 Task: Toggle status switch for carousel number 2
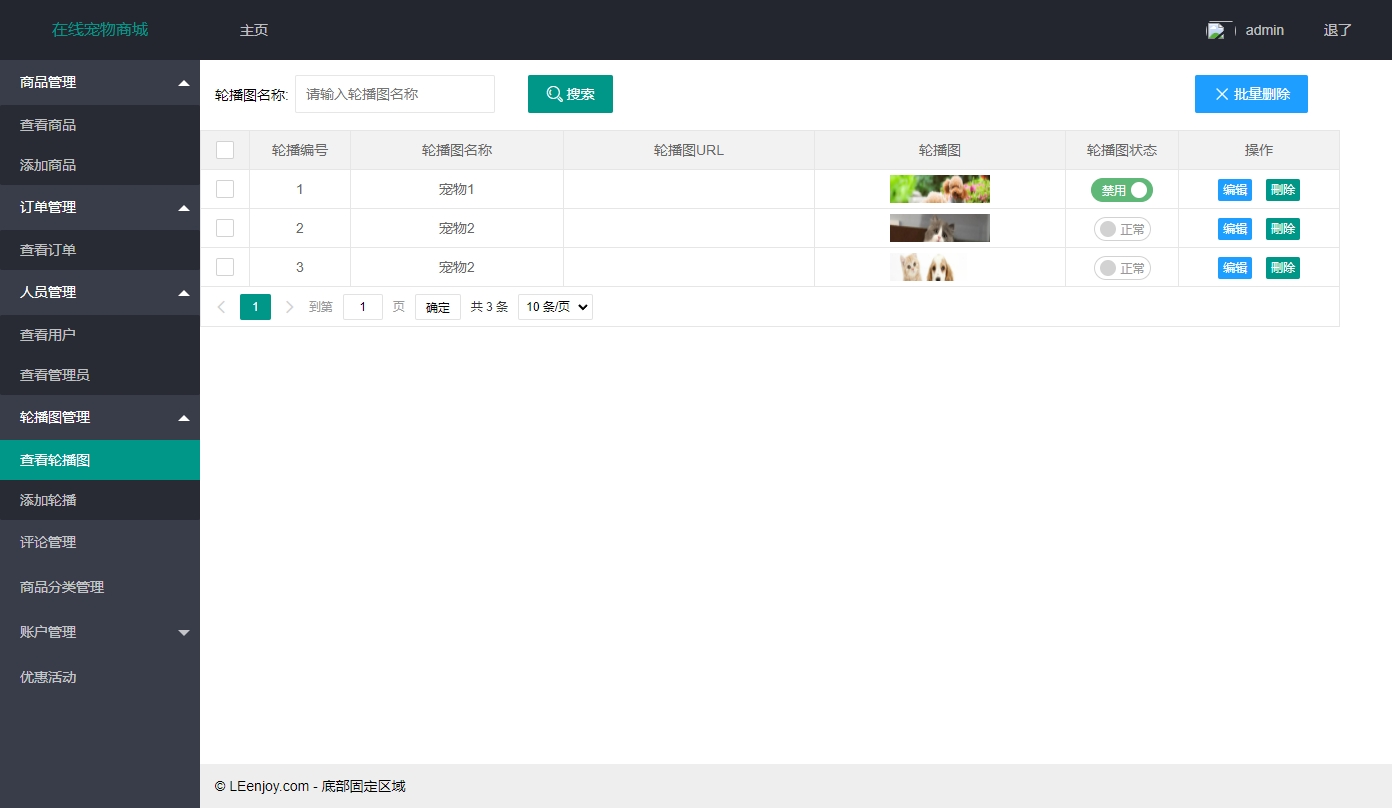1122,229
